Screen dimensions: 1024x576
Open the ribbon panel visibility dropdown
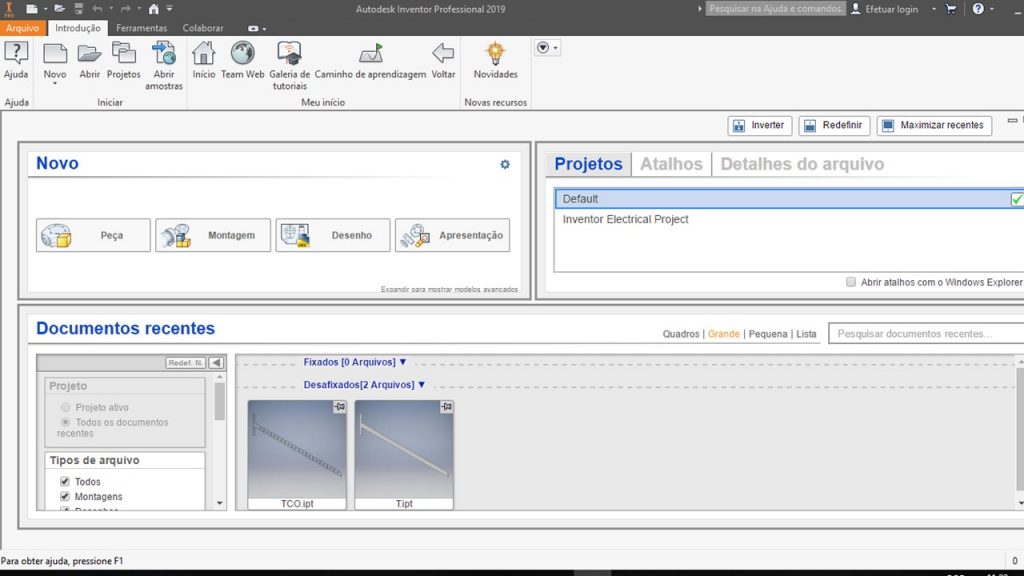(547, 48)
